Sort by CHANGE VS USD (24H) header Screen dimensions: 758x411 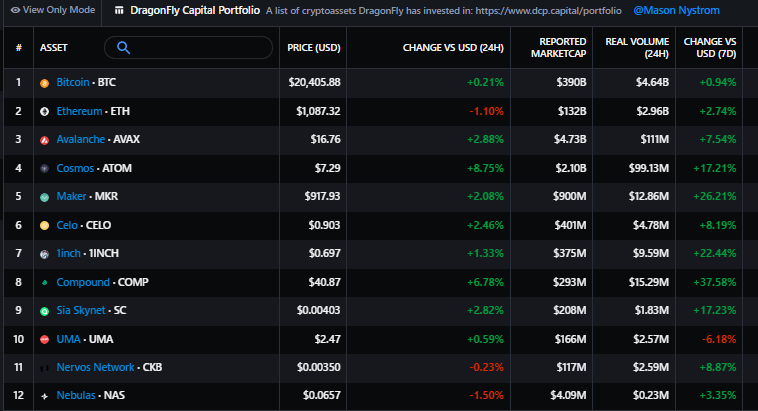453,47
